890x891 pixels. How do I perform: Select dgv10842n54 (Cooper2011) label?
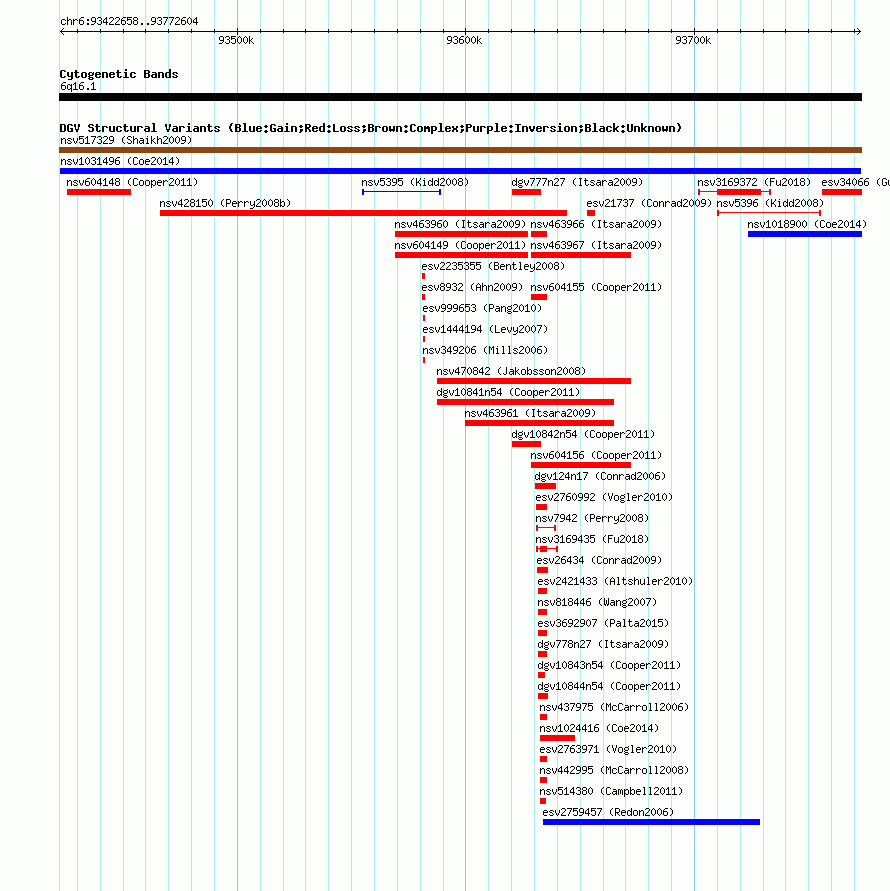[583, 435]
